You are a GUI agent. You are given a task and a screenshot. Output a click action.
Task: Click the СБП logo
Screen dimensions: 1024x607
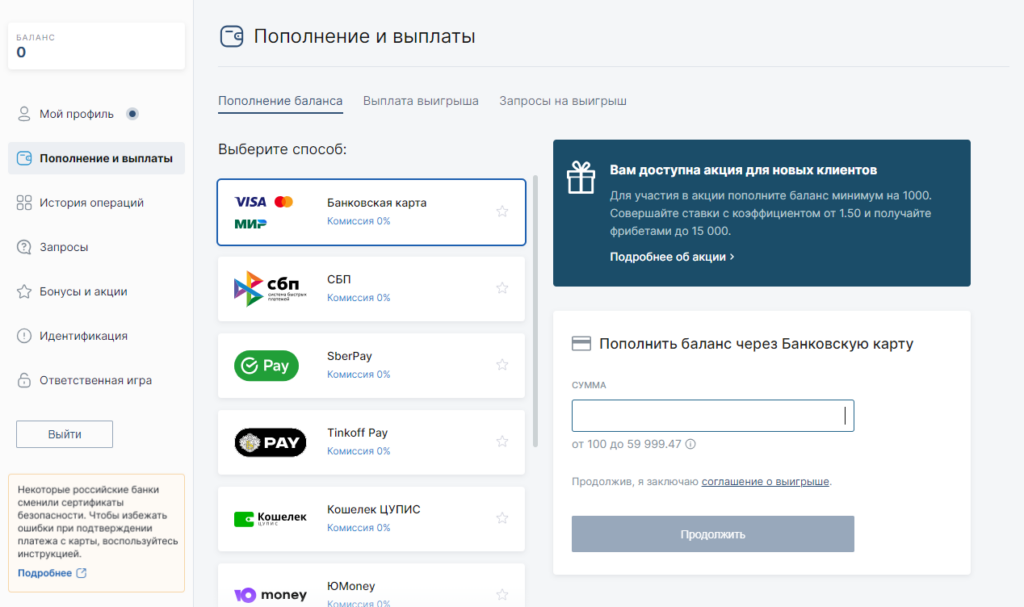tap(270, 289)
